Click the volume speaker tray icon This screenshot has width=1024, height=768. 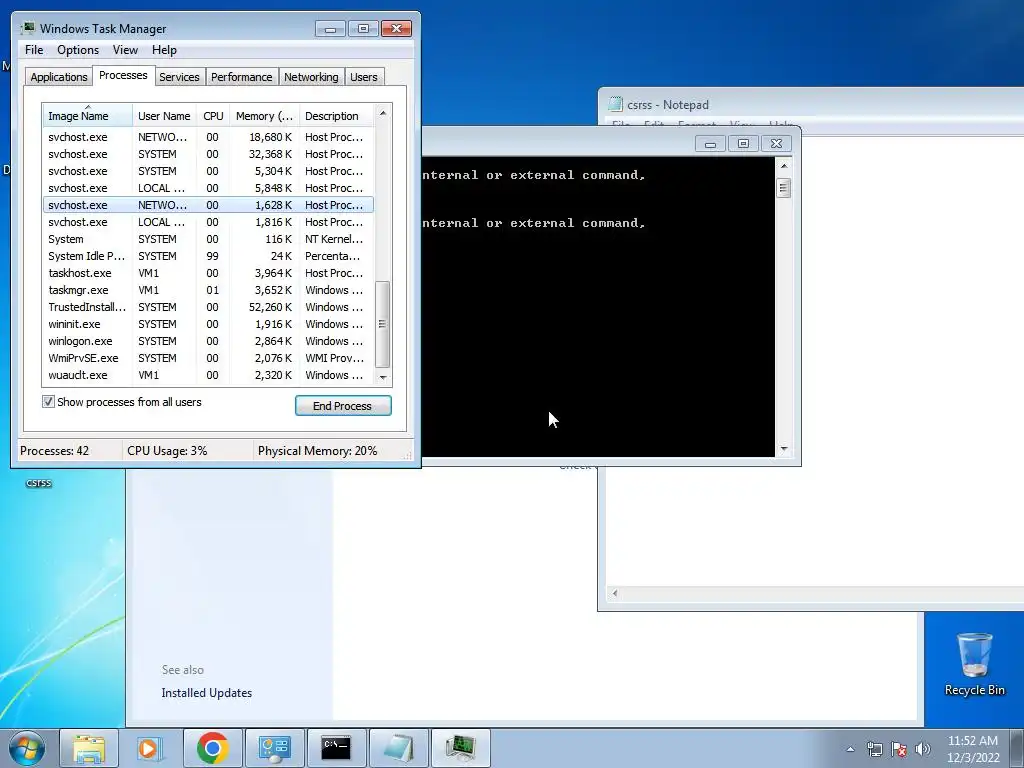[923, 749]
